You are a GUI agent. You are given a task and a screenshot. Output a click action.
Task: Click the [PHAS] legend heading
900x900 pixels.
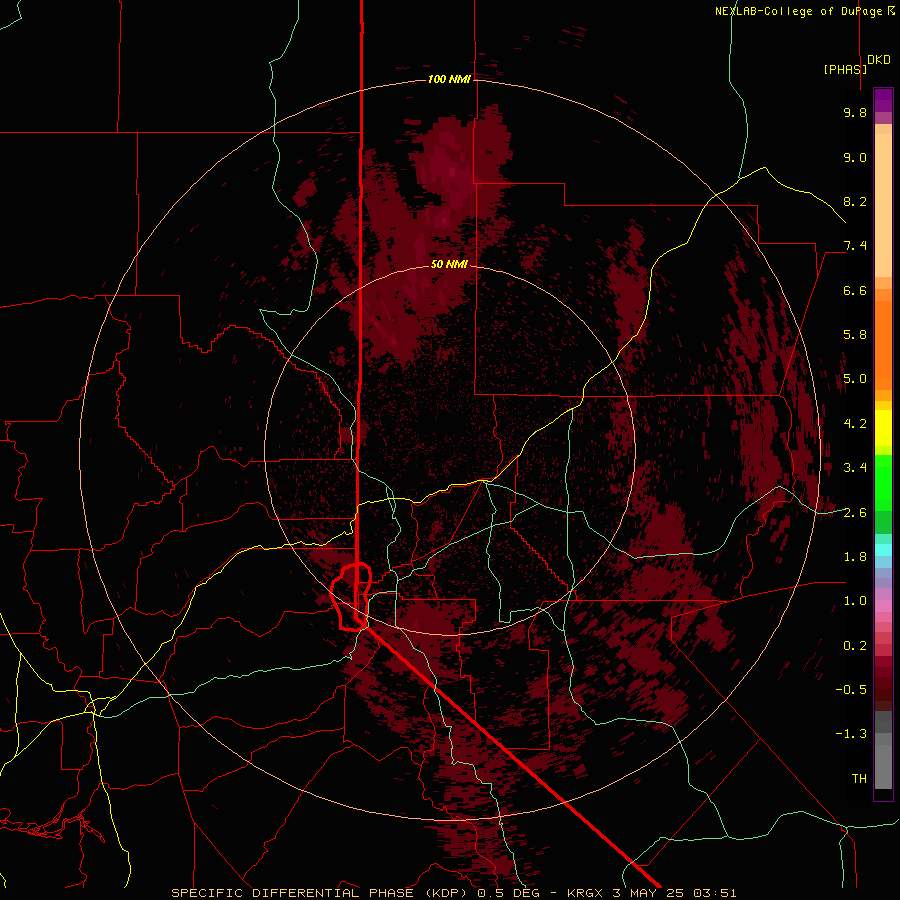[x=845, y=70]
